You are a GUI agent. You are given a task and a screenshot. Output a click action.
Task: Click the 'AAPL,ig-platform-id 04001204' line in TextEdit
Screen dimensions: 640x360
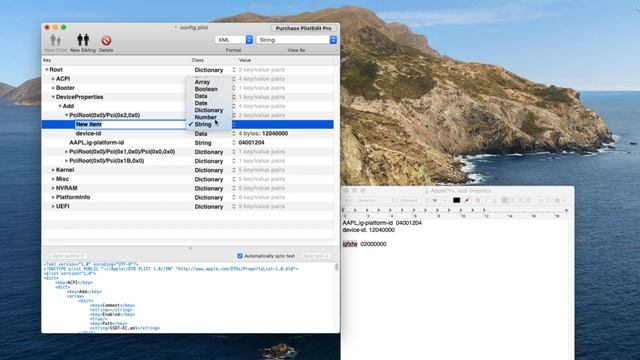tap(382, 223)
